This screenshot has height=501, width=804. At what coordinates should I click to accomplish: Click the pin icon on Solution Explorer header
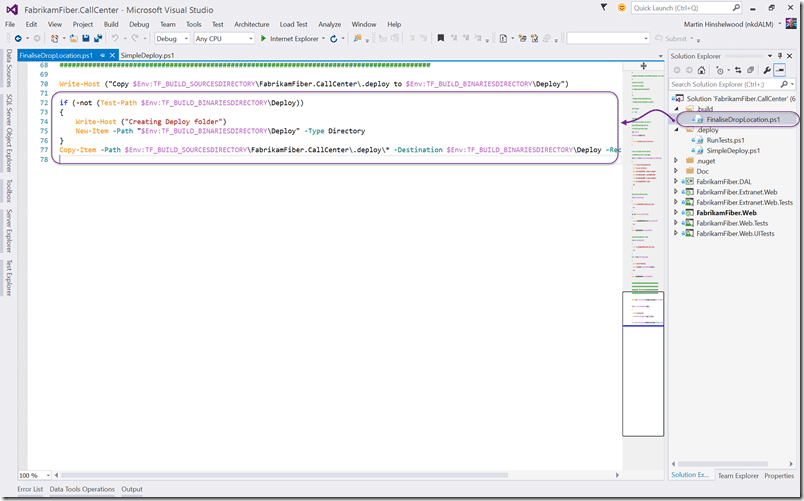[780, 56]
